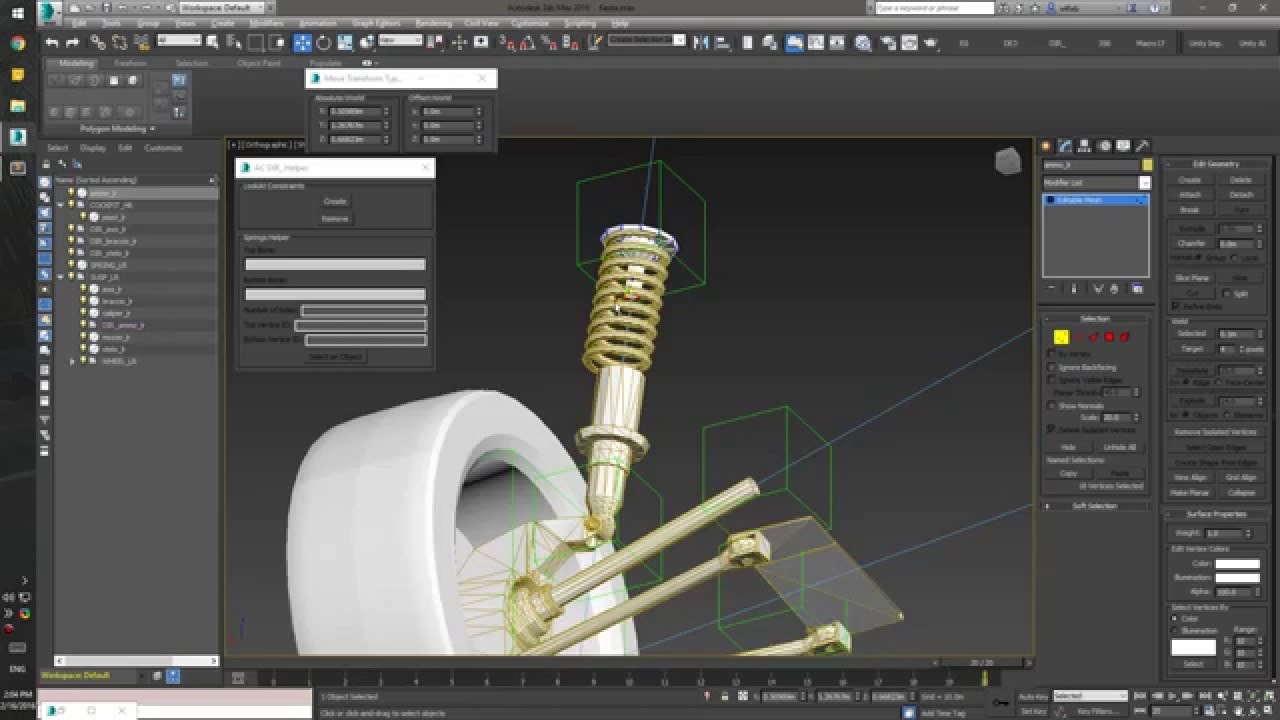Viewport: 1280px width, 720px height.
Task: Open the Modify command panel tab
Action: click(x=1066, y=146)
